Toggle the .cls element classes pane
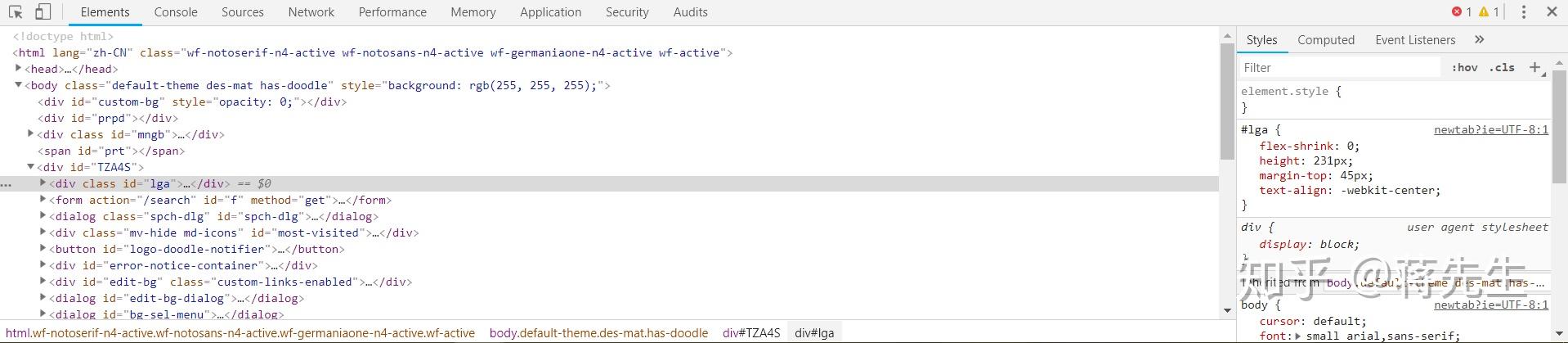Screen dimensions: 1568x343 tap(1502, 68)
